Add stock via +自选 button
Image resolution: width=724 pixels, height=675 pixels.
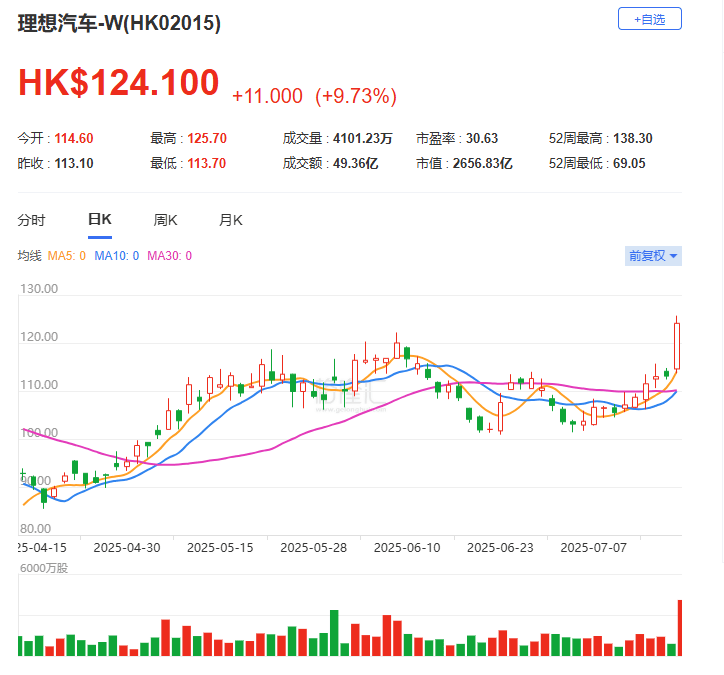650,19
